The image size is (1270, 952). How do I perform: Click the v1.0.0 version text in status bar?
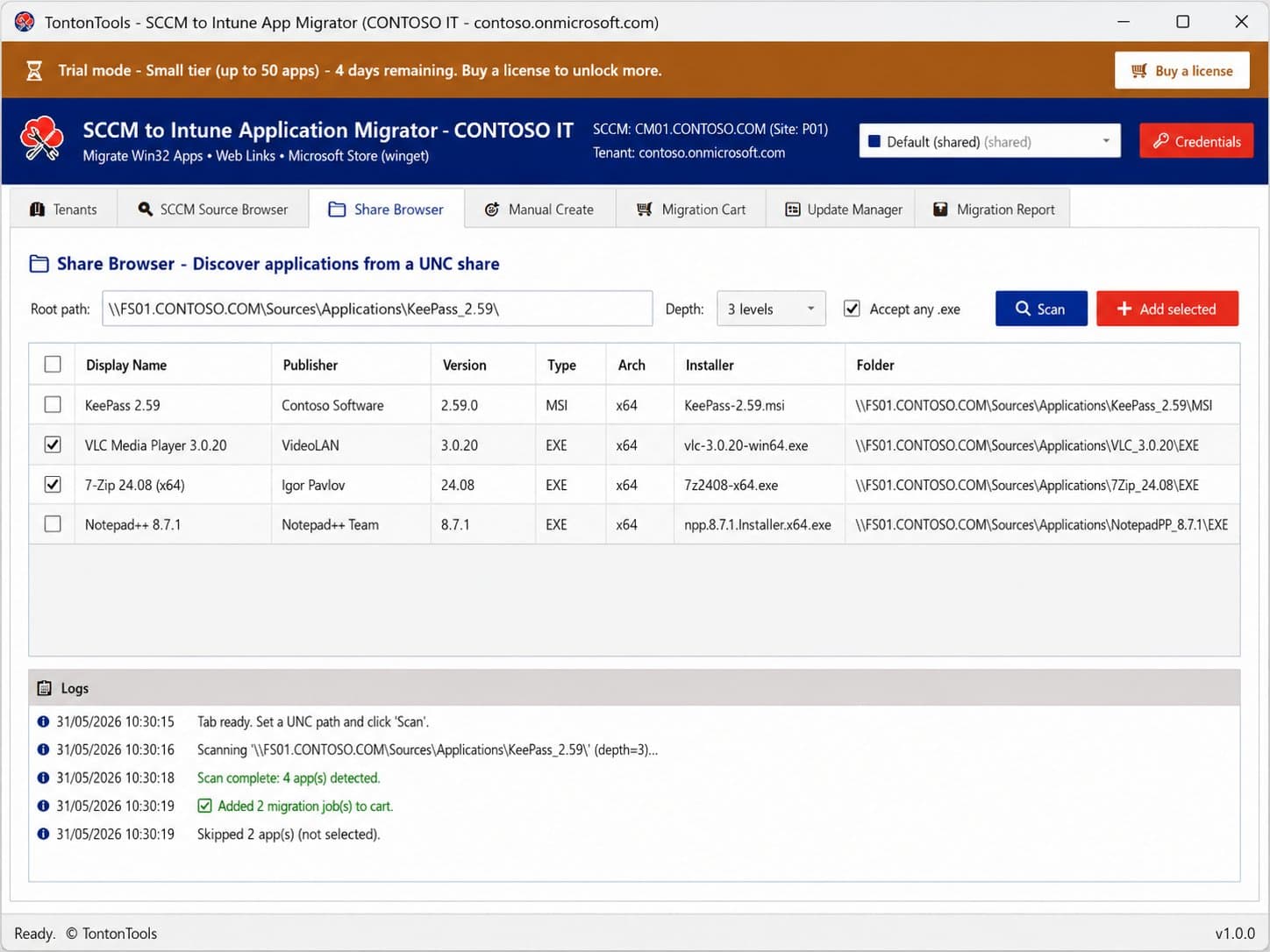[1235, 934]
